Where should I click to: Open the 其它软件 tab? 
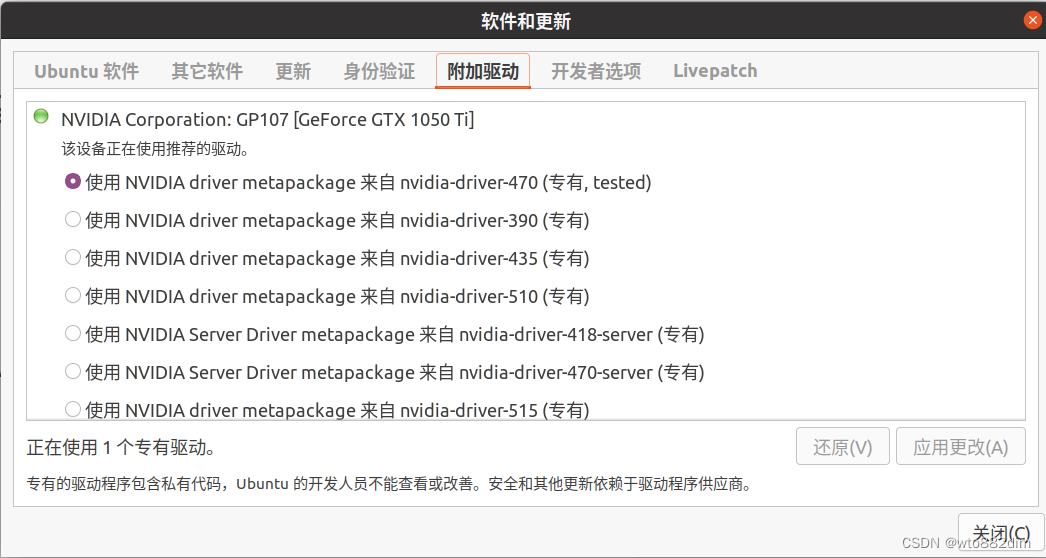click(207, 71)
